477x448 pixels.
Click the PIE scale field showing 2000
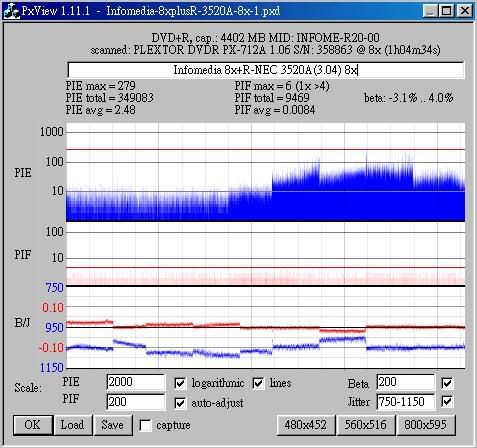click(136, 382)
